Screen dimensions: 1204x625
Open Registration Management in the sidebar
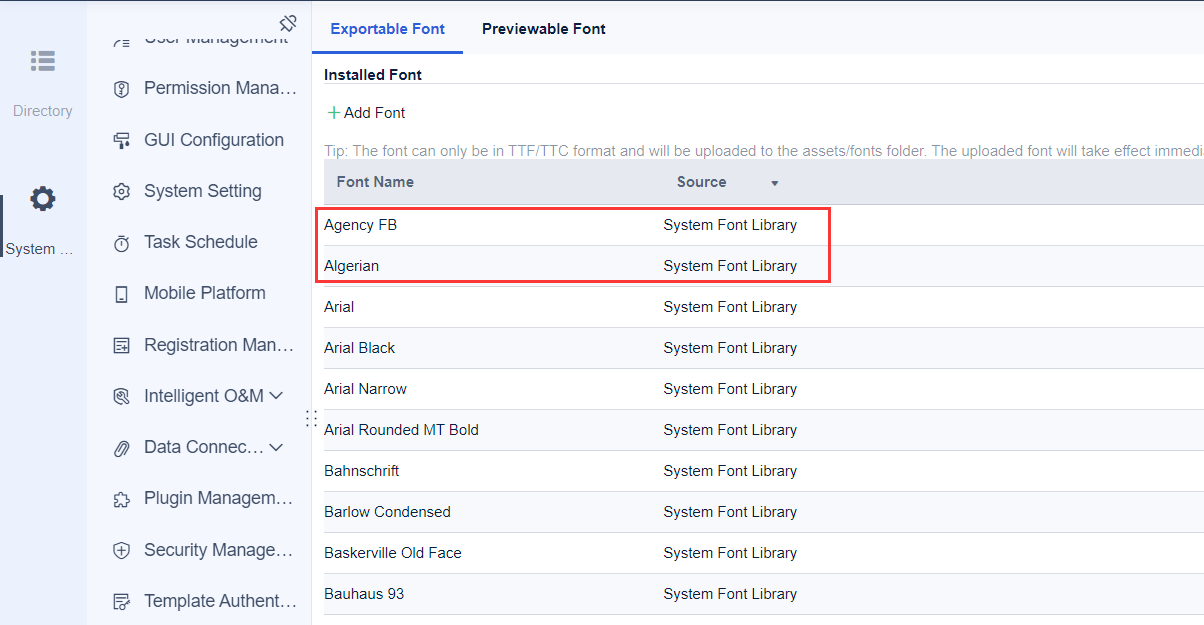point(218,345)
